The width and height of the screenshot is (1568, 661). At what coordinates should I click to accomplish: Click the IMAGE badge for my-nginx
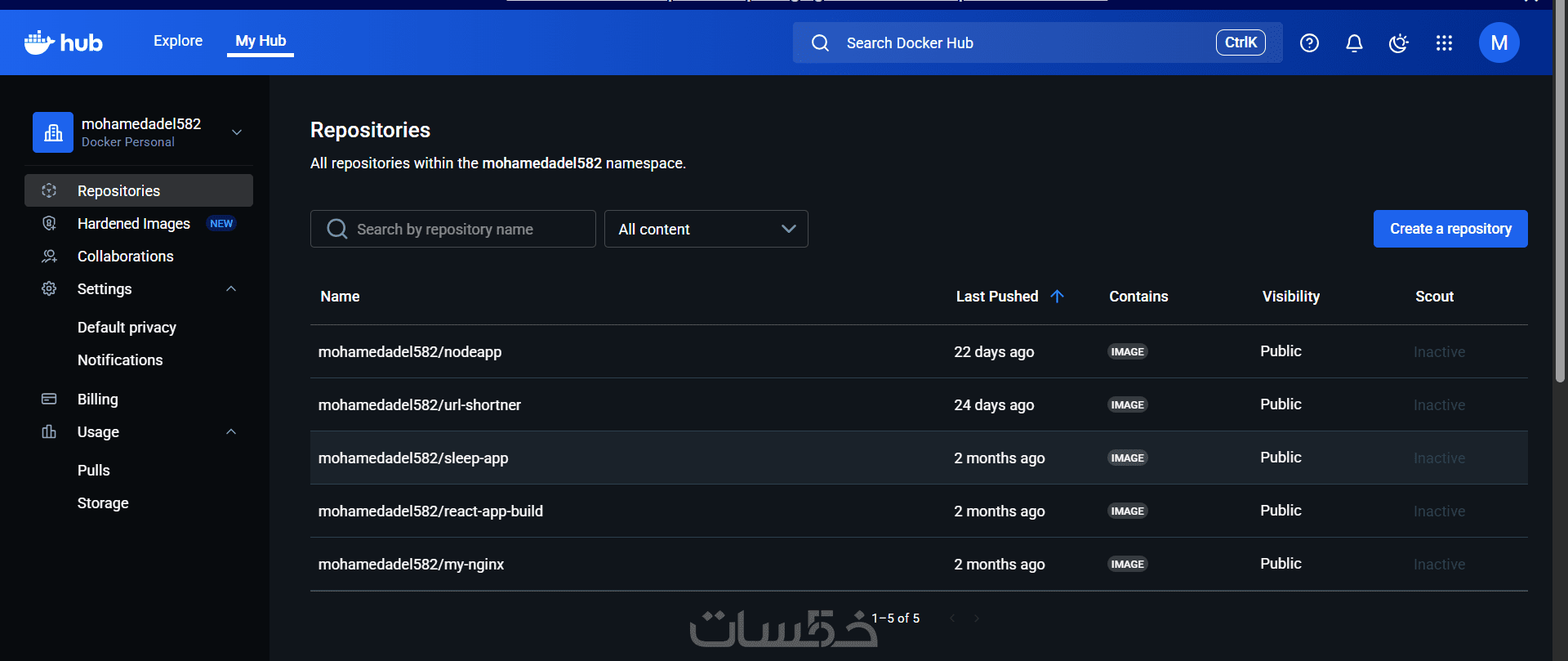click(x=1128, y=565)
